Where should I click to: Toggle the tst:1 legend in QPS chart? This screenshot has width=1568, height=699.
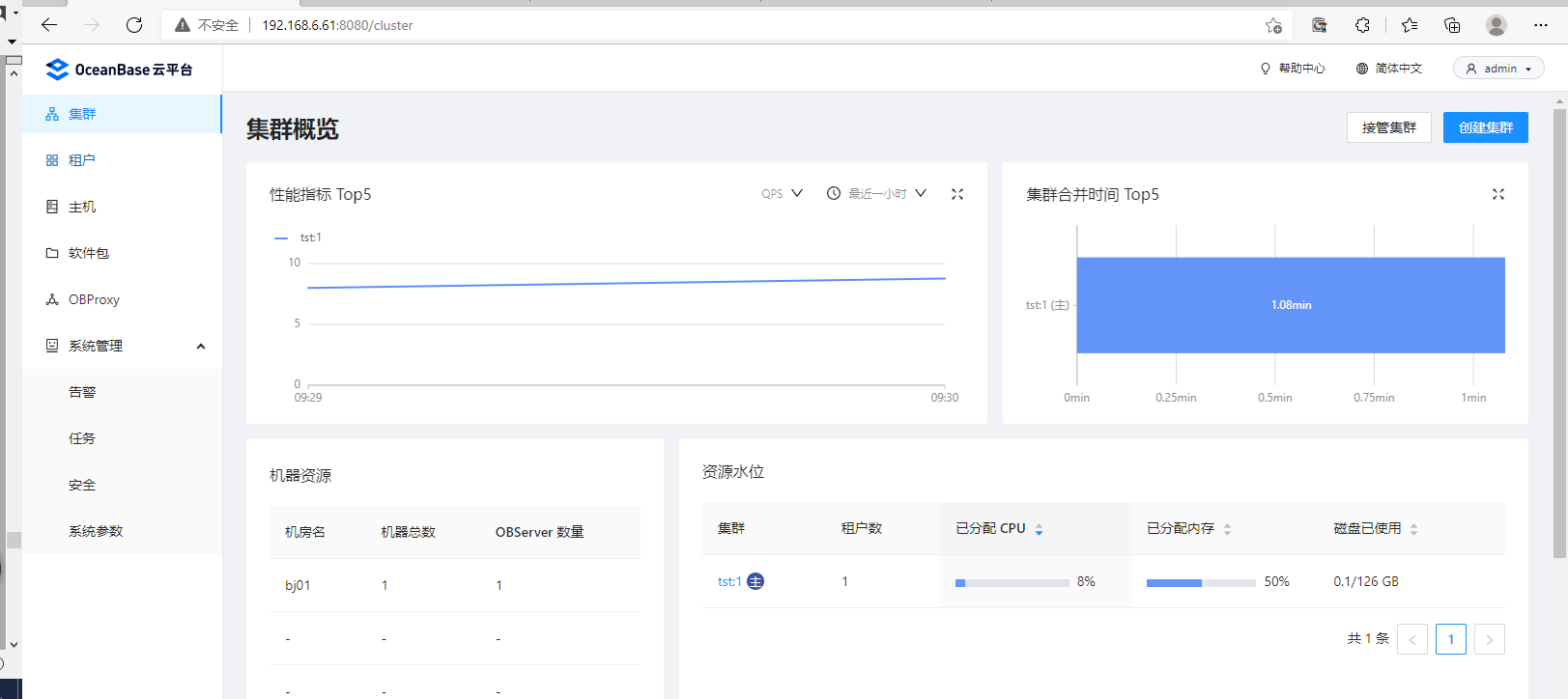point(299,238)
